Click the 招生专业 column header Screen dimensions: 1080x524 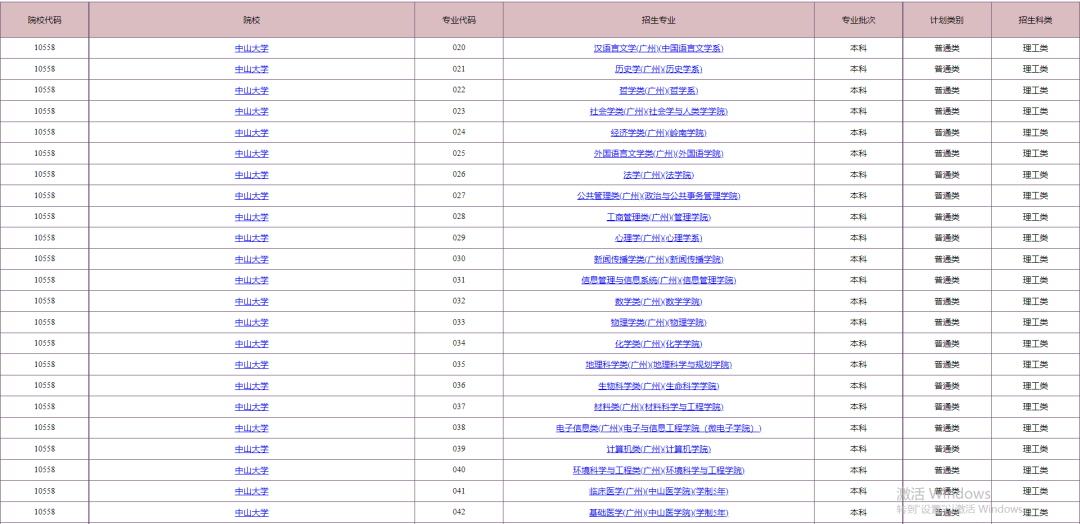click(658, 20)
